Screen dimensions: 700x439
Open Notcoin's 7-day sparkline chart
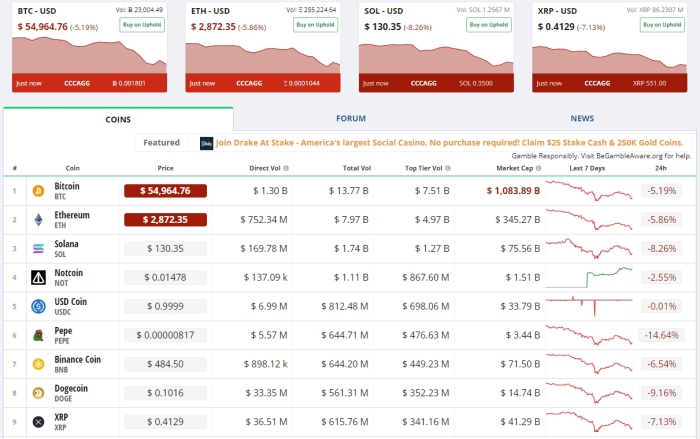click(x=589, y=277)
